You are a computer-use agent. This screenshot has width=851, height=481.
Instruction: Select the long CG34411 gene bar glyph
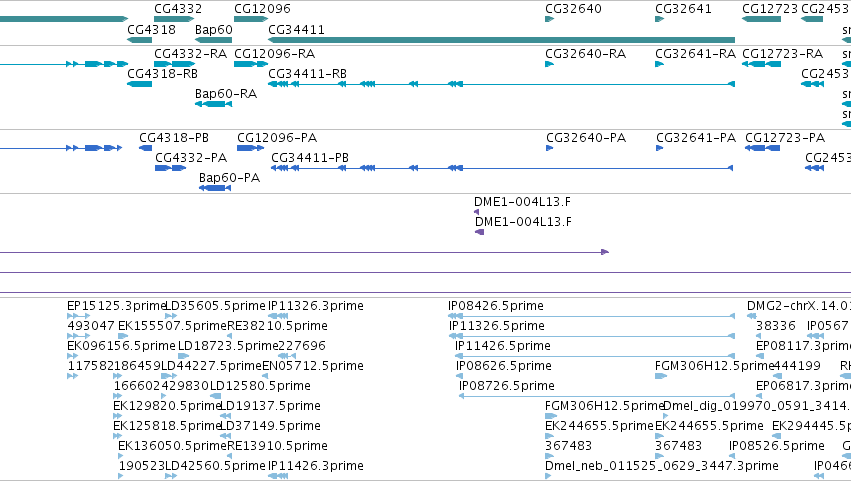click(501, 40)
